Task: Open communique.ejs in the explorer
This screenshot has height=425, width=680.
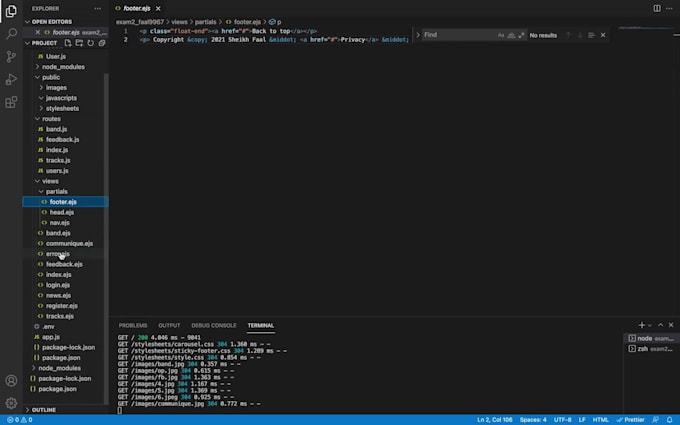Action: tap(69, 244)
